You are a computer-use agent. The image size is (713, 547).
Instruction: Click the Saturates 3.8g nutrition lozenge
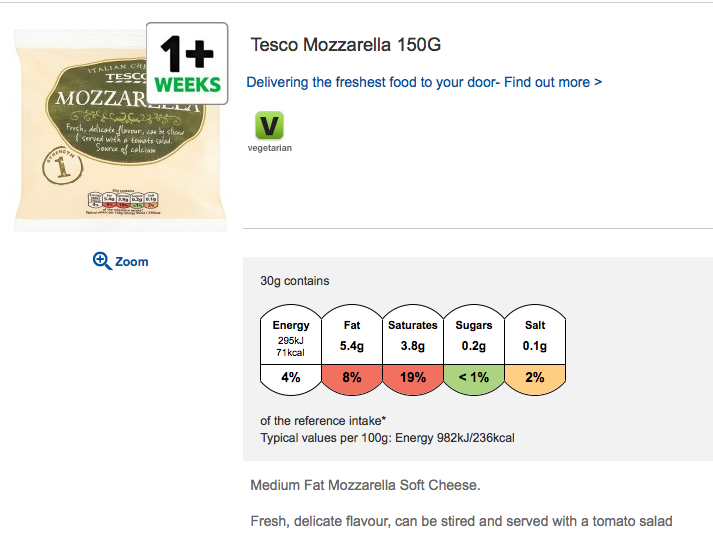(x=413, y=338)
